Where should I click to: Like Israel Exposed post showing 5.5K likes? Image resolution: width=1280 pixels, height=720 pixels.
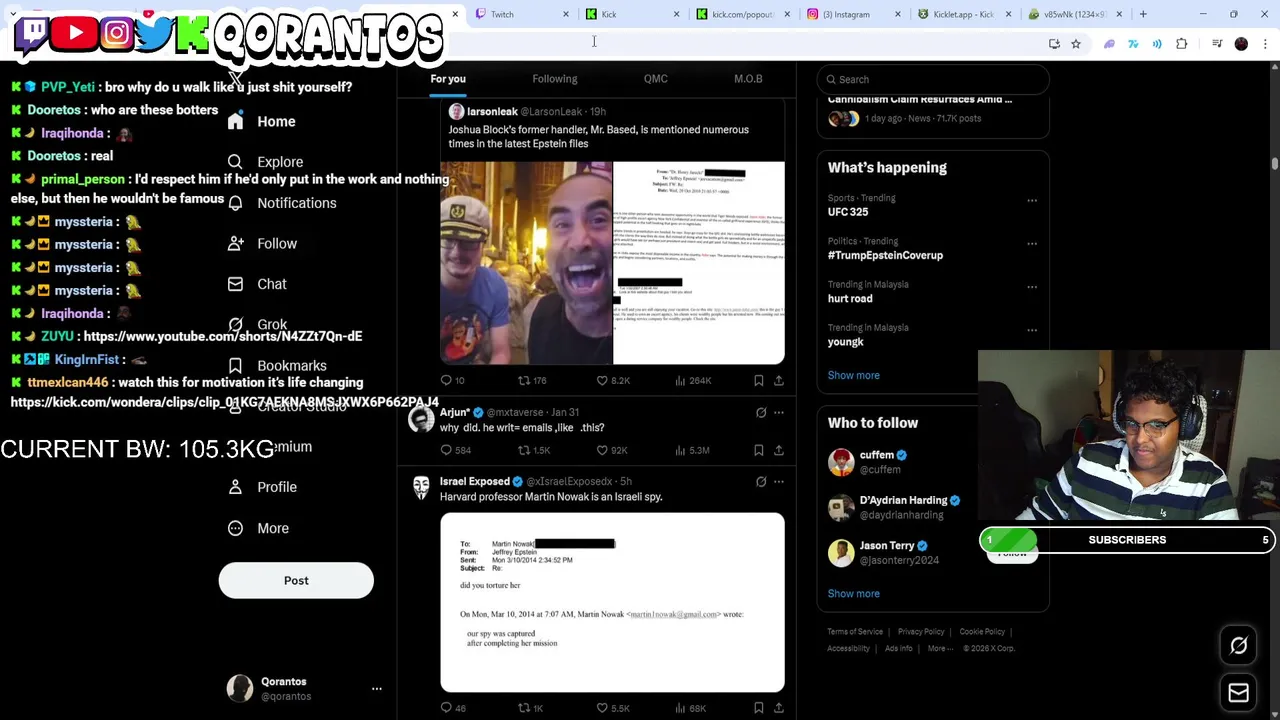point(612,708)
